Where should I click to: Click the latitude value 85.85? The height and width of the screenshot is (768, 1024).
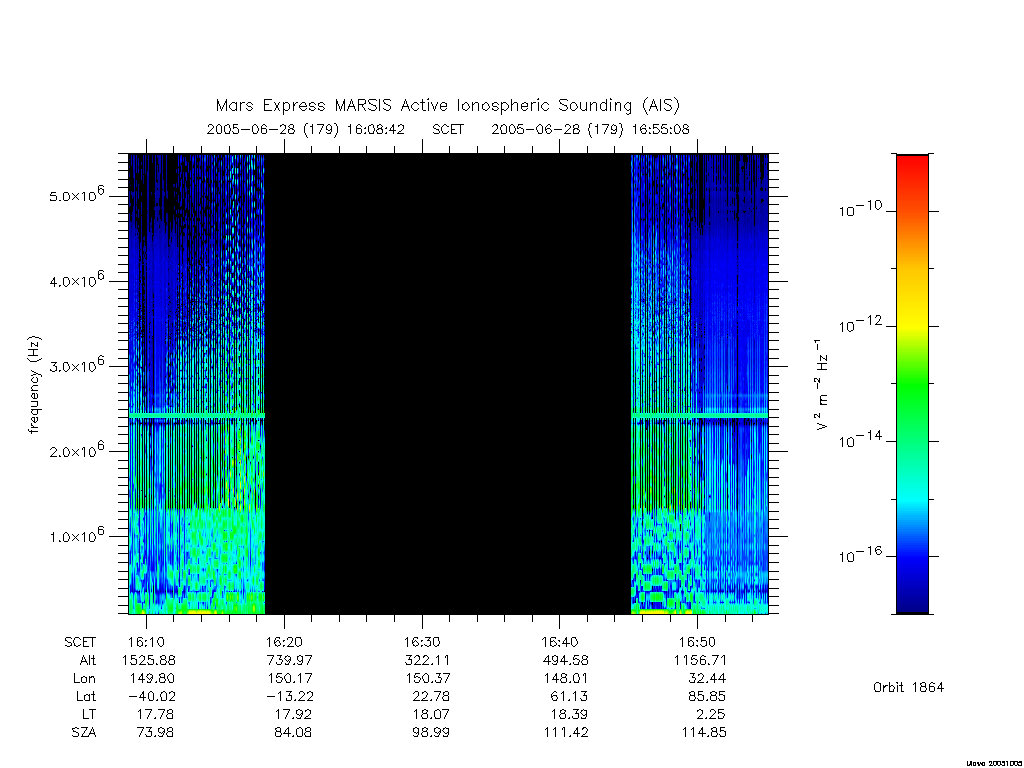[x=707, y=696]
